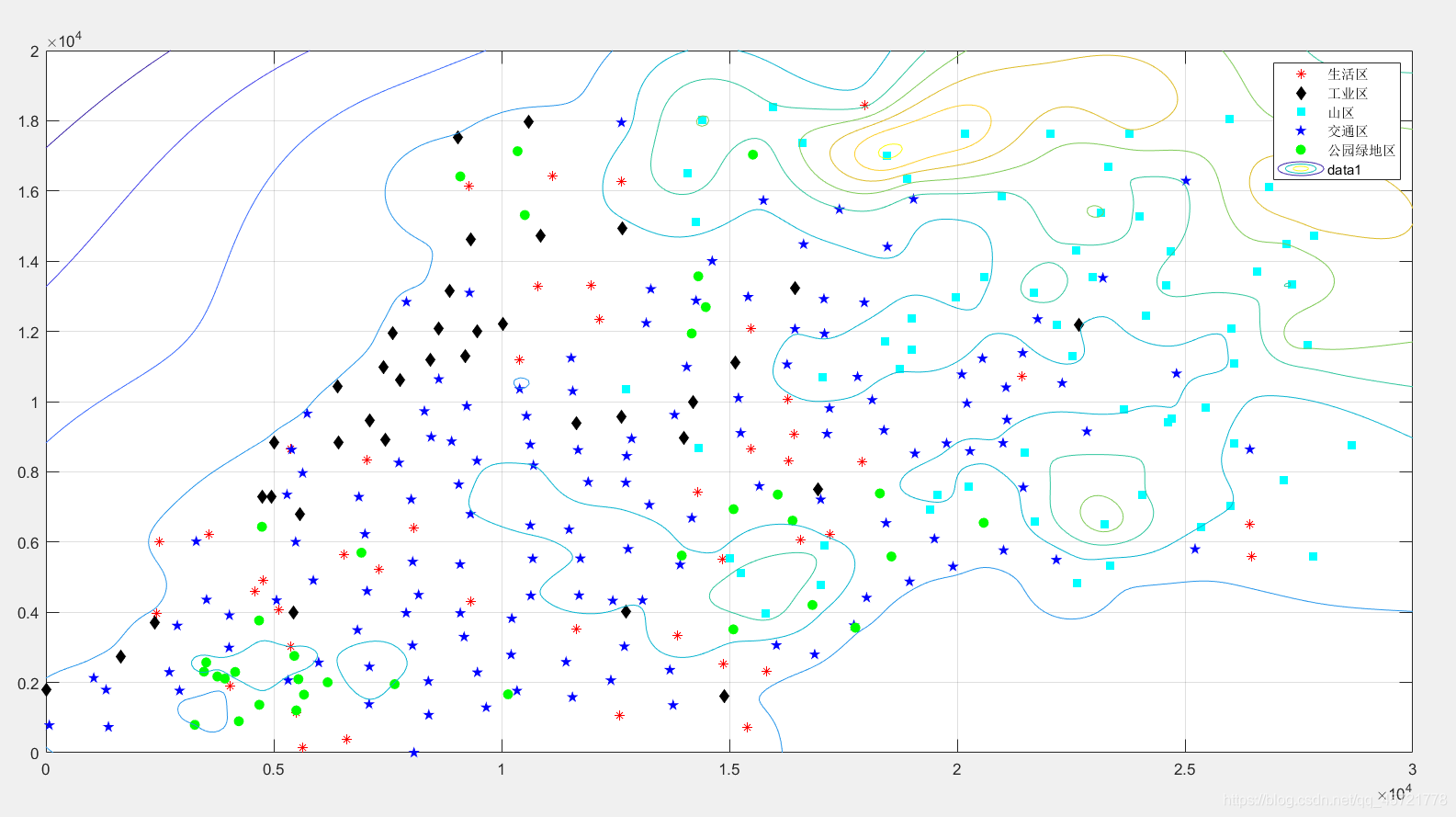This screenshot has height=817, width=1456.
Task: Click the cyan square marker in the legend
Action: tap(1301, 112)
